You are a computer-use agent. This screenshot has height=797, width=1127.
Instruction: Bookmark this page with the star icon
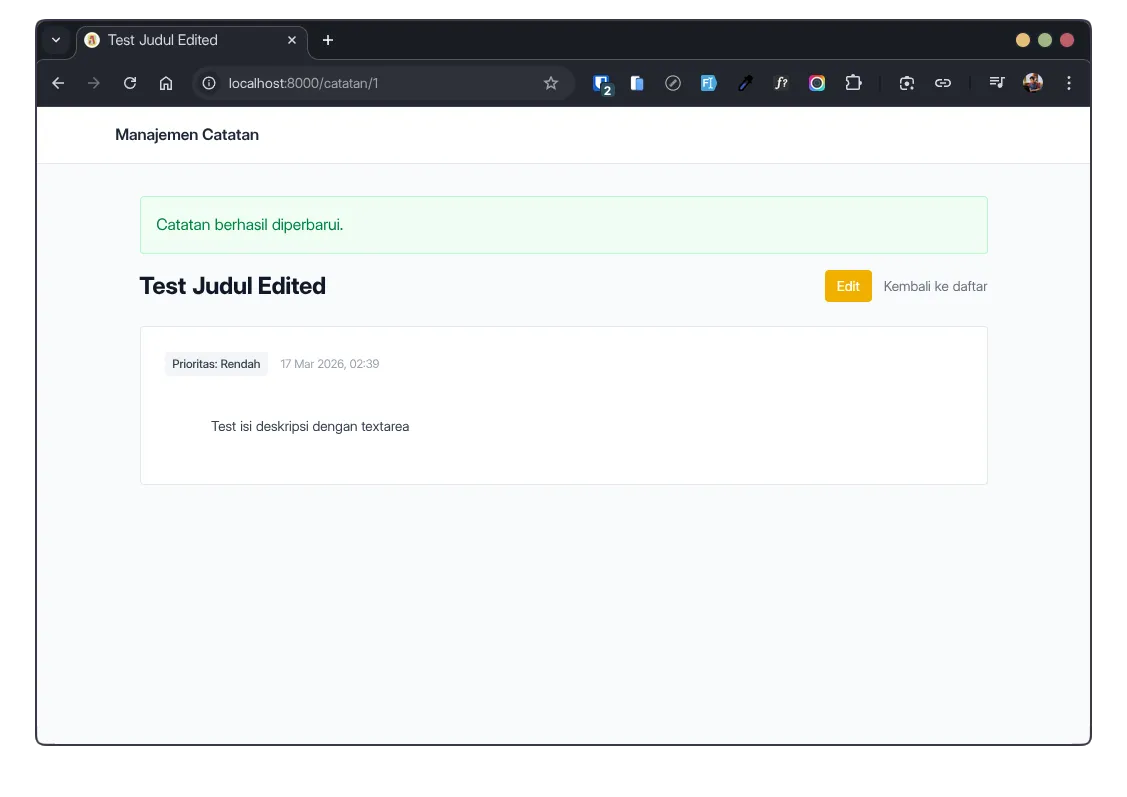pyautogui.click(x=551, y=84)
